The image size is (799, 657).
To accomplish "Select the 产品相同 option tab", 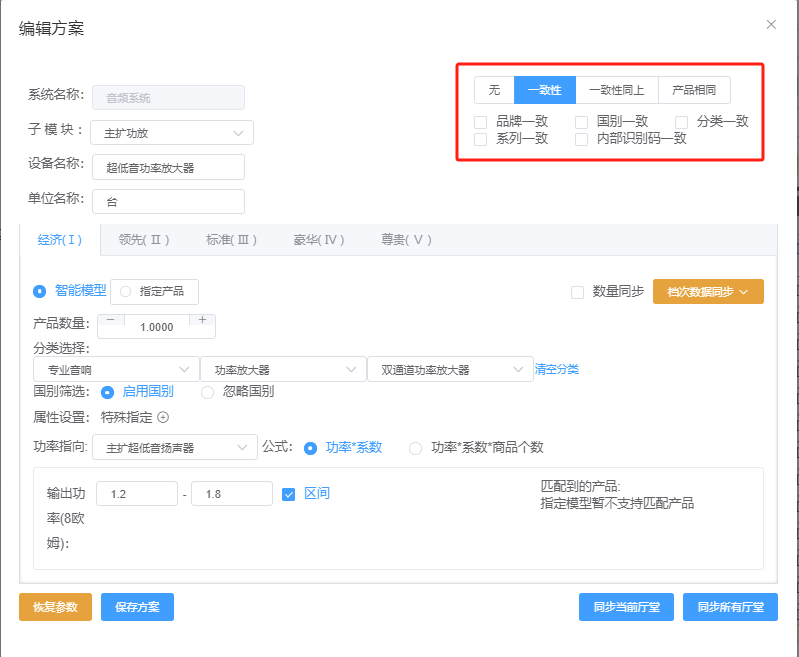I will (700, 90).
